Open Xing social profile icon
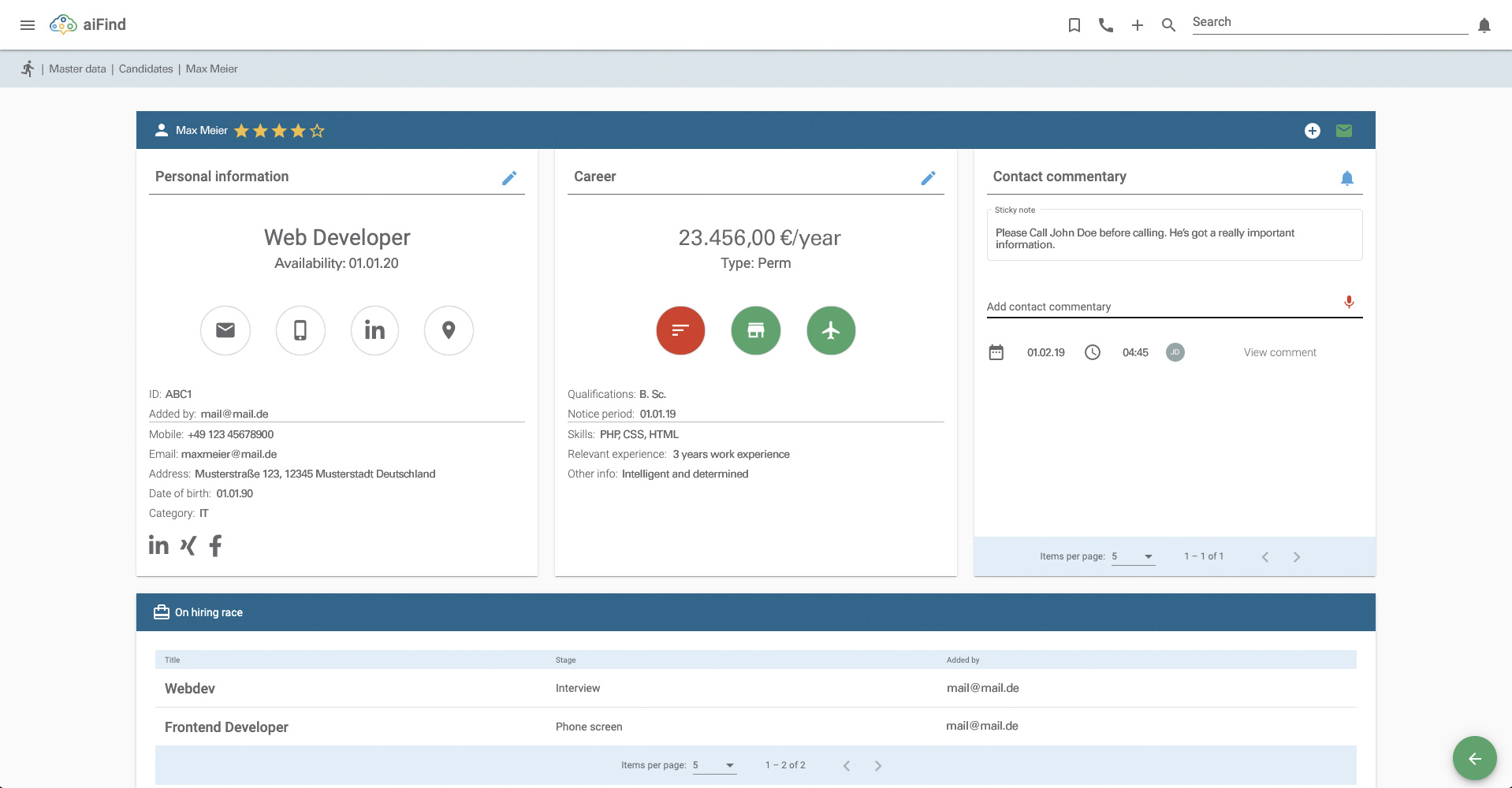Image resolution: width=1512 pixels, height=788 pixels. [188, 545]
